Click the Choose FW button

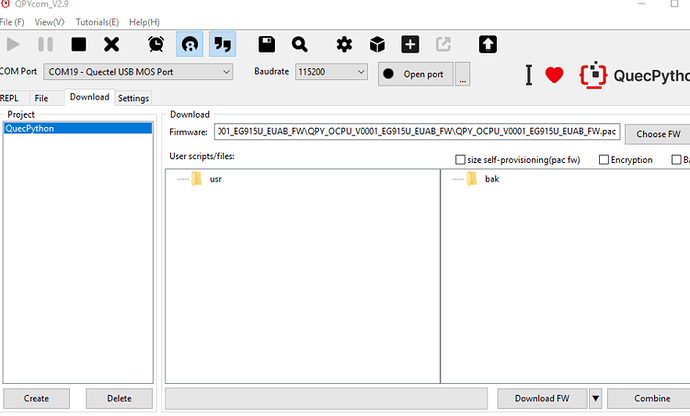tap(658, 133)
